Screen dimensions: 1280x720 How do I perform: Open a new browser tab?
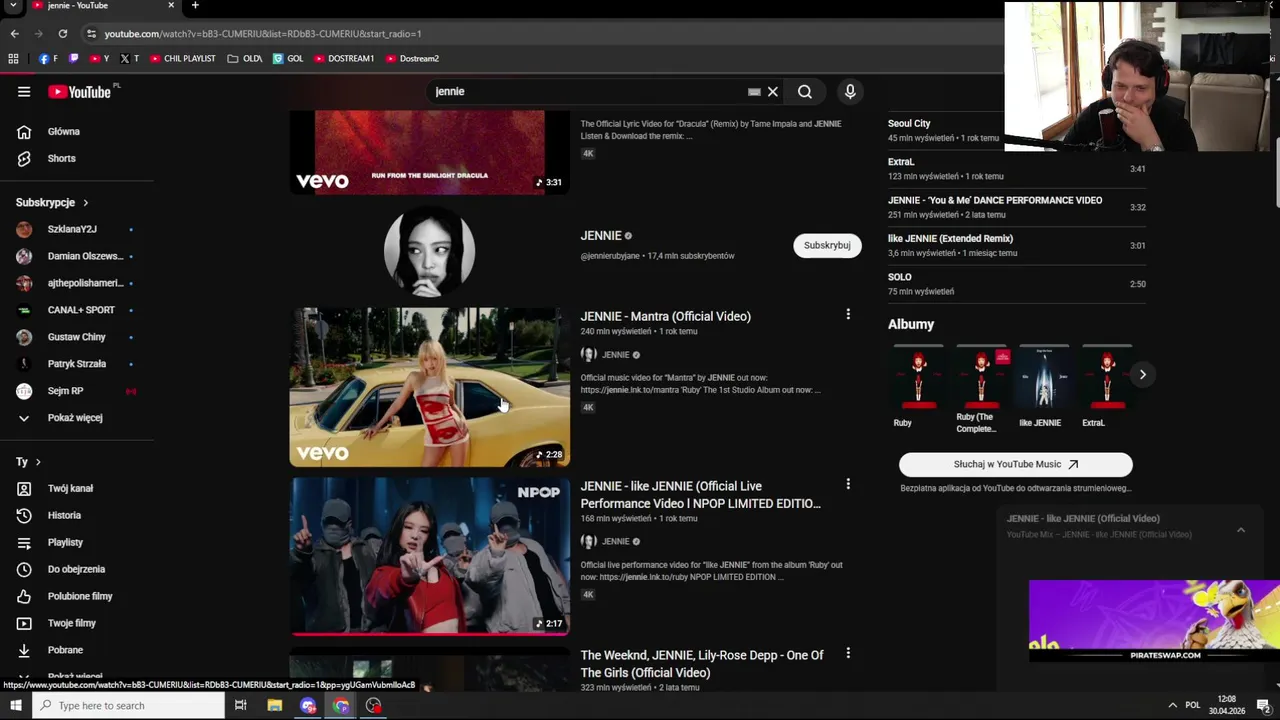pos(195,6)
